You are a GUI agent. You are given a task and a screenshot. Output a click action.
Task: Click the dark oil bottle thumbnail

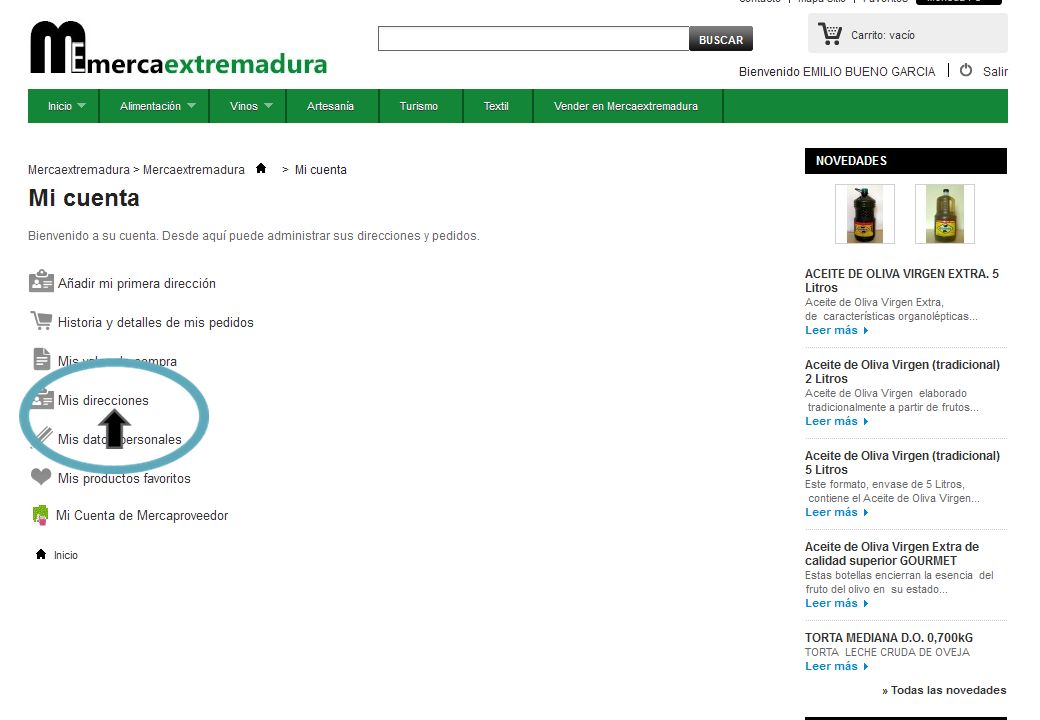pos(864,214)
